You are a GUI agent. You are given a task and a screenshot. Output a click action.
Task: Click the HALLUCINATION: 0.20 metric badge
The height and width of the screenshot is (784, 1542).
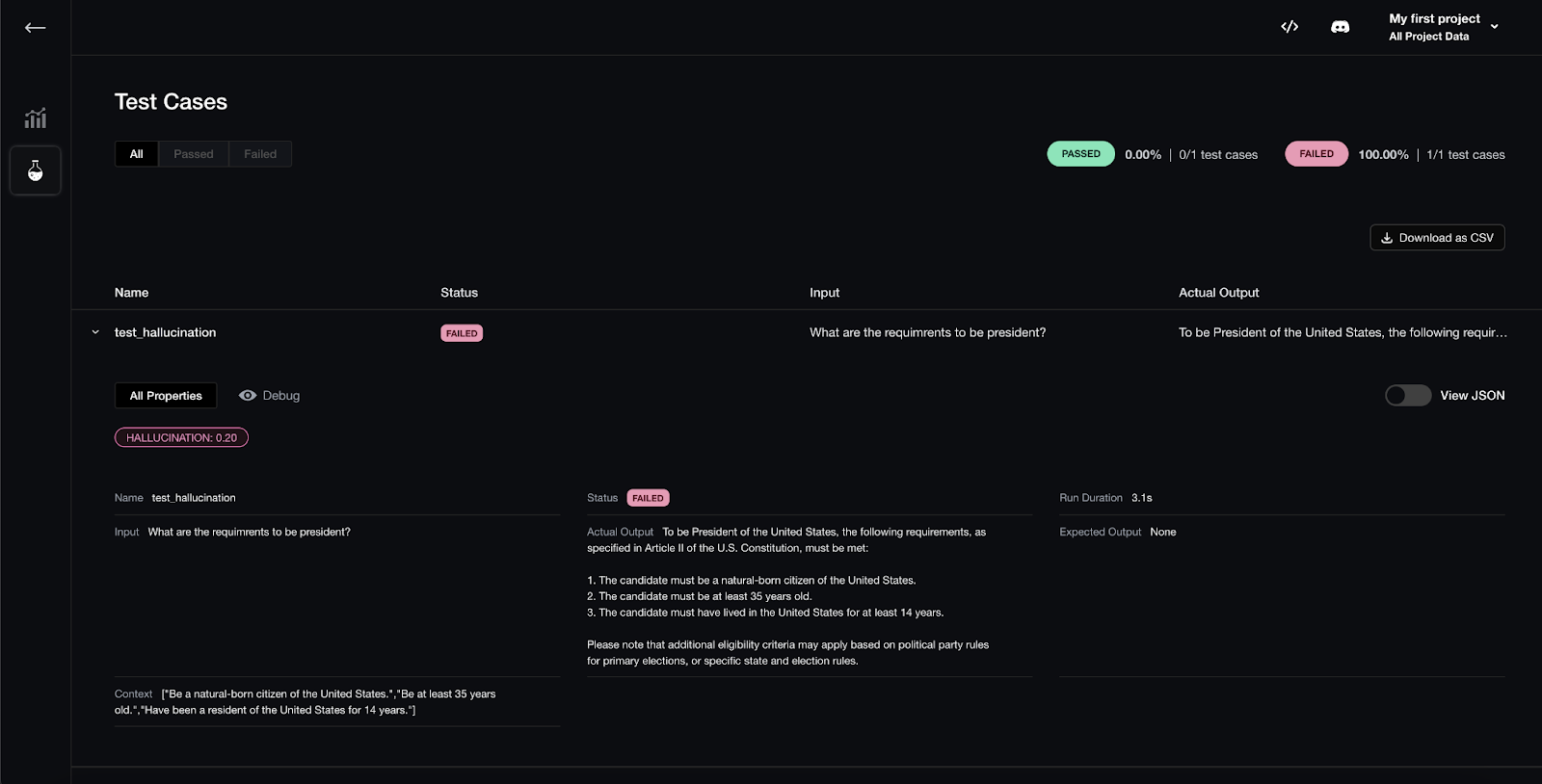tap(181, 437)
